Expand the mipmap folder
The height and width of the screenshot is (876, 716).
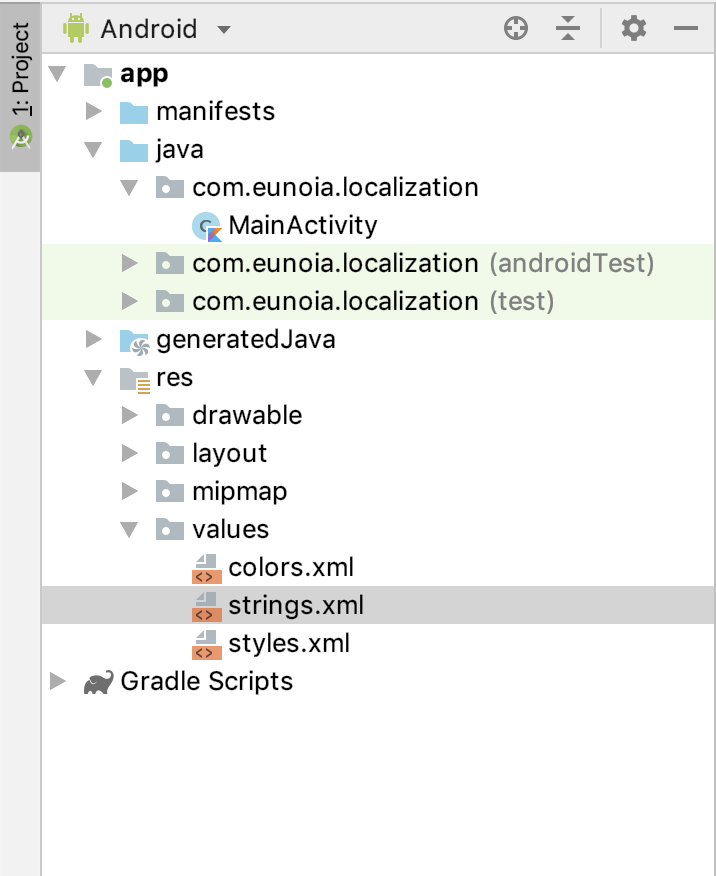[130, 491]
